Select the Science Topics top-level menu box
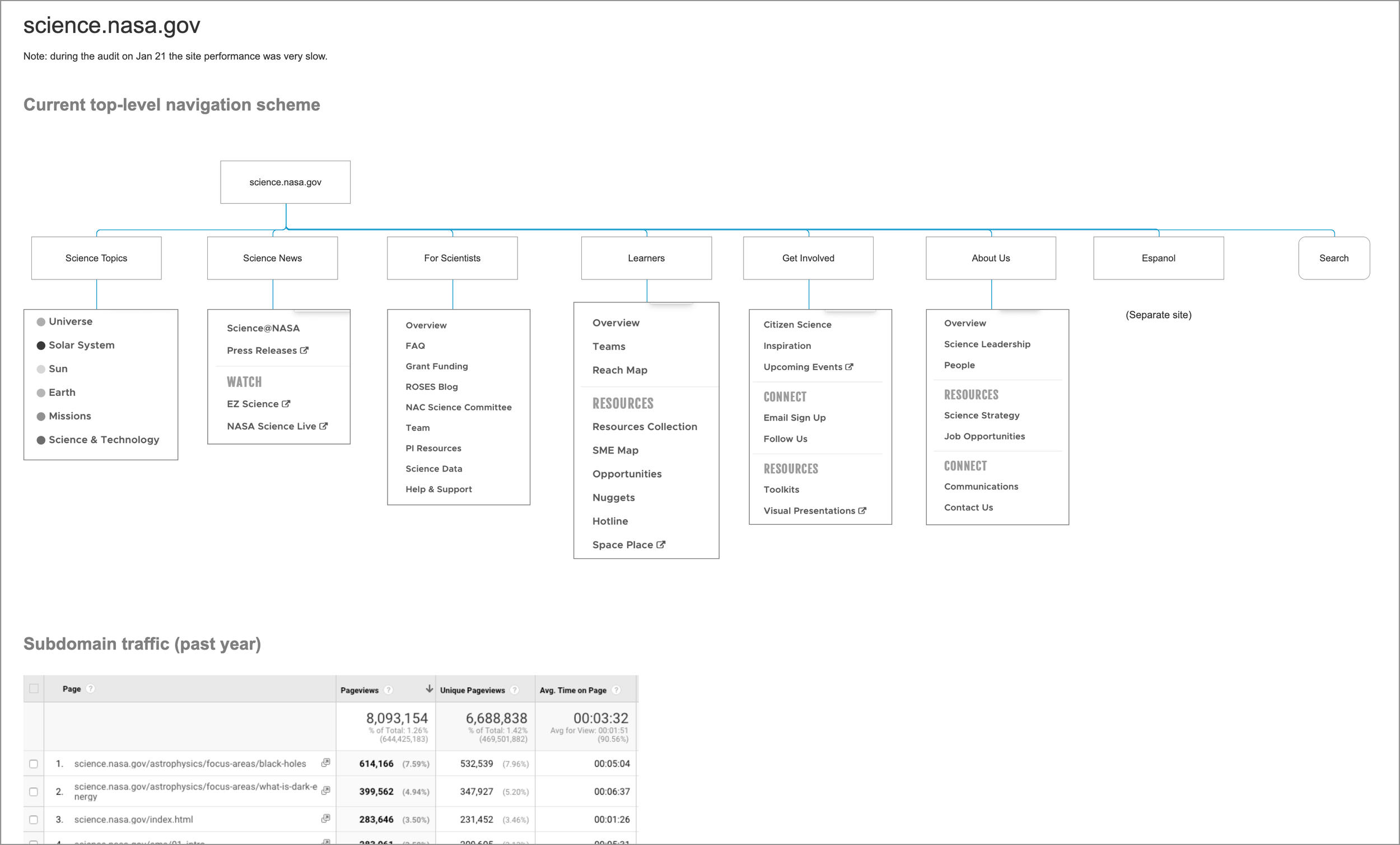 pyautogui.click(x=96, y=258)
